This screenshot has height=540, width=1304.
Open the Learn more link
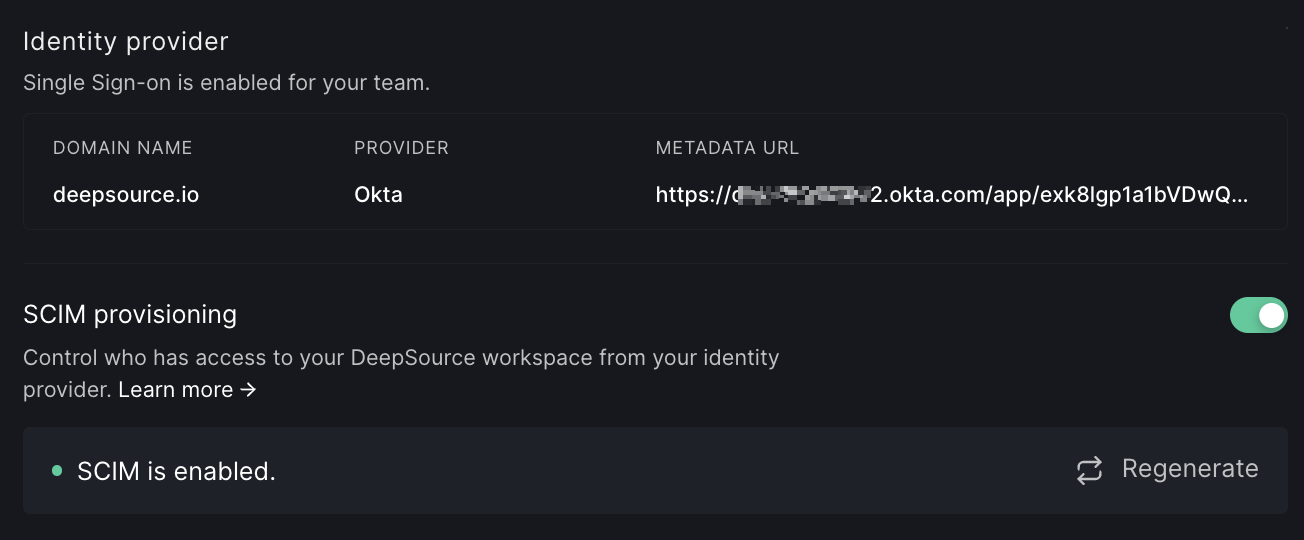point(176,390)
